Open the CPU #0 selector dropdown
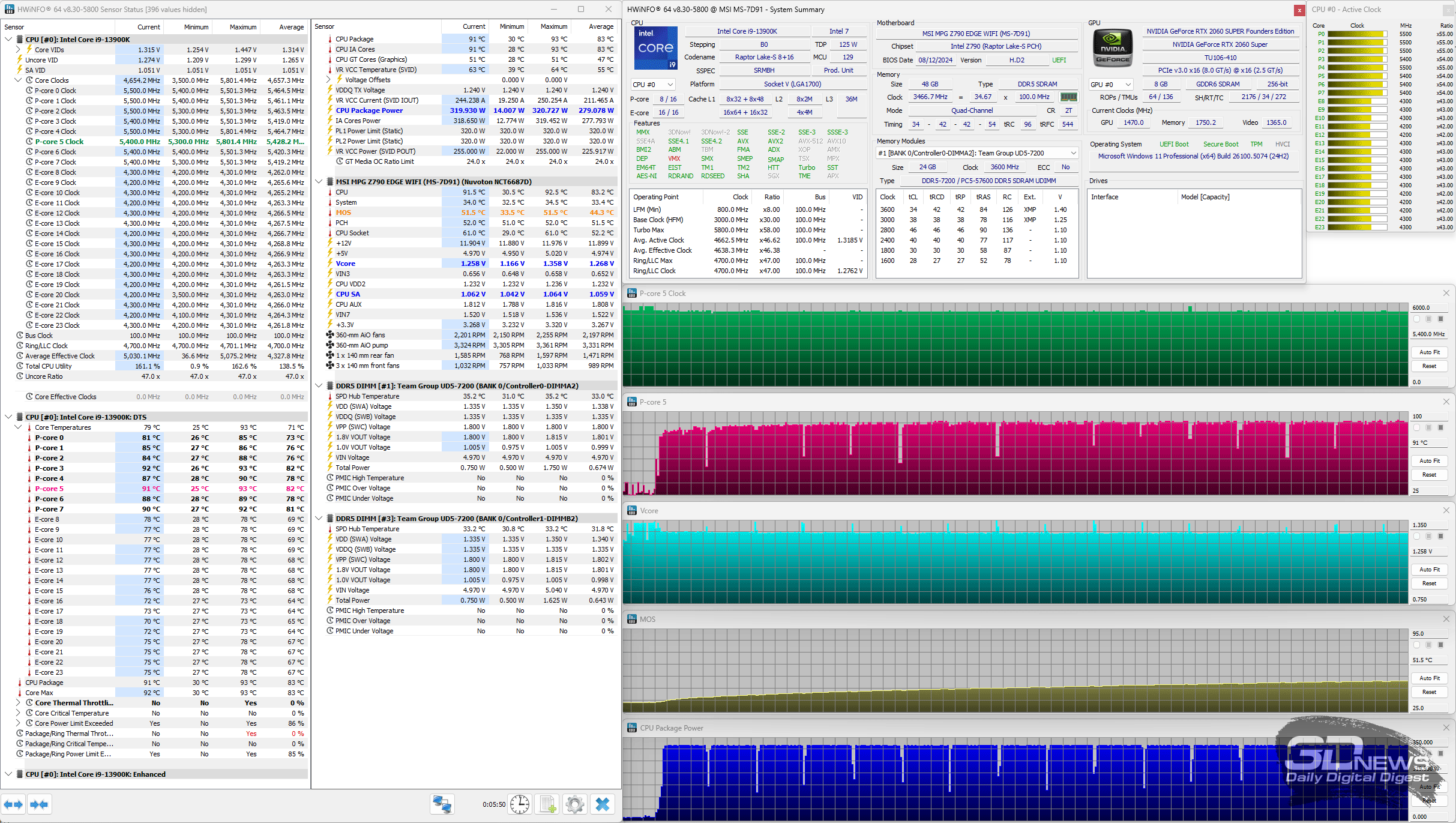 pos(653,85)
